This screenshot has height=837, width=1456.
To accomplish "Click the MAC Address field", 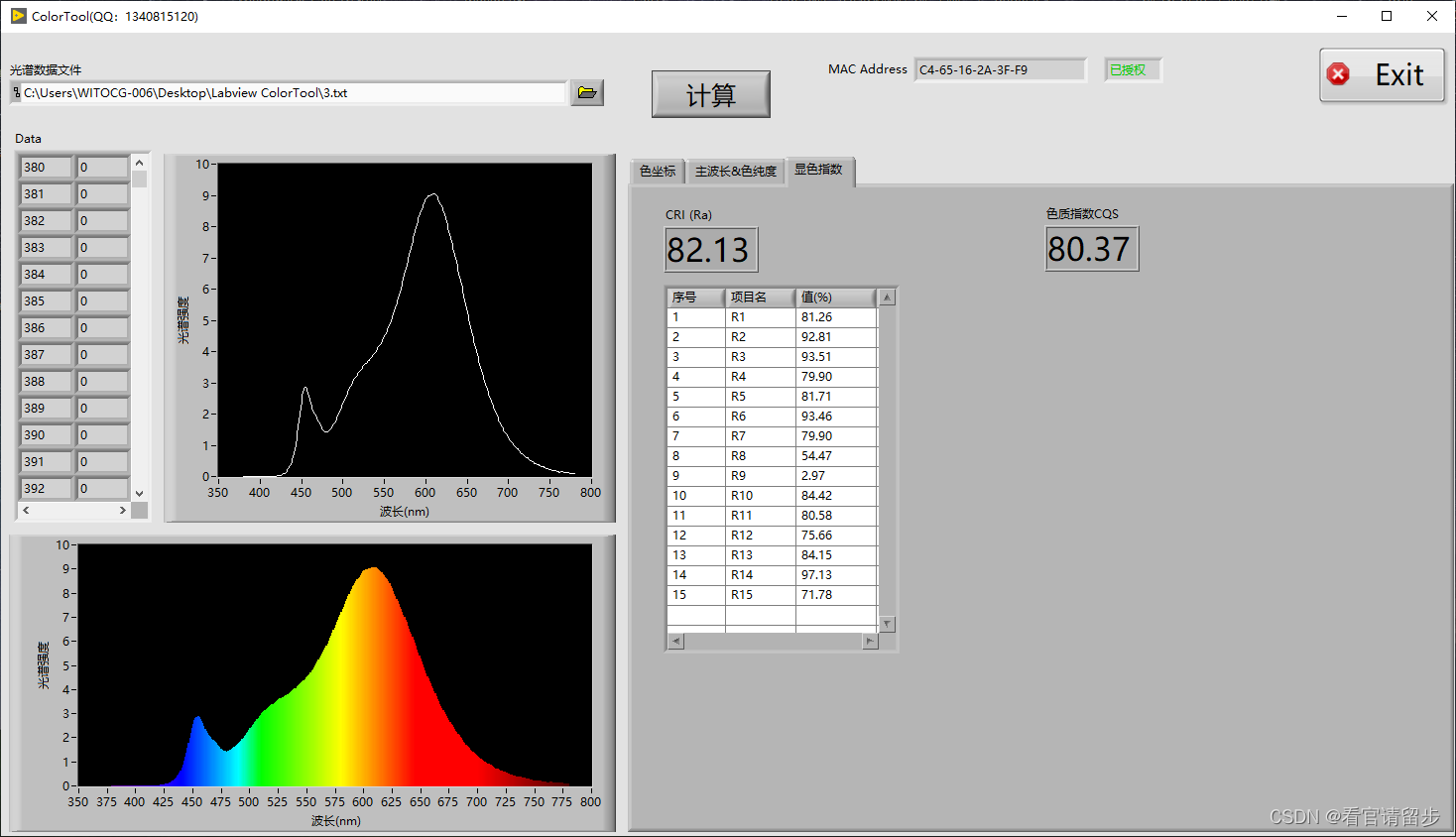I will [x=1000, y=69].
